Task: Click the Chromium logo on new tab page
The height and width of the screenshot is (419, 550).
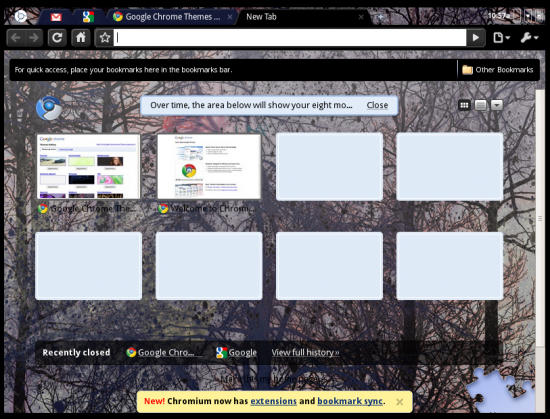Action: point(49,108)
